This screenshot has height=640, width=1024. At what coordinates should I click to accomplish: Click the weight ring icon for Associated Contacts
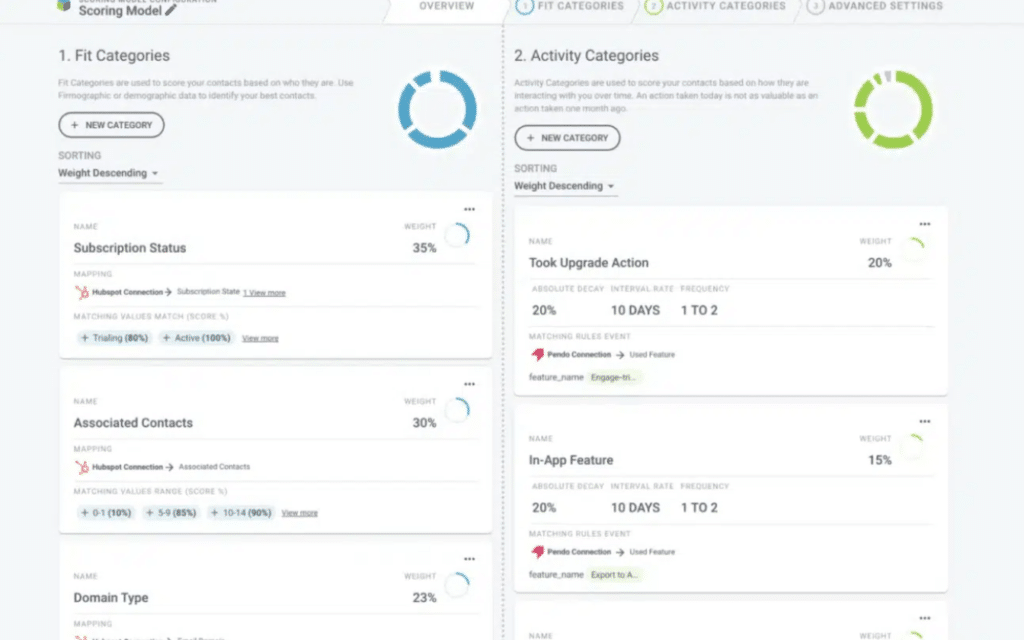pos(457,410)
